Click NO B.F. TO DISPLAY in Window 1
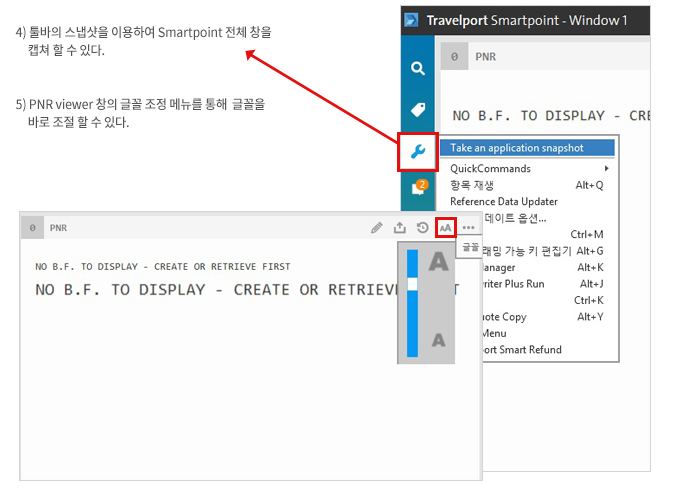680x496 pixels. pos(551,116)
